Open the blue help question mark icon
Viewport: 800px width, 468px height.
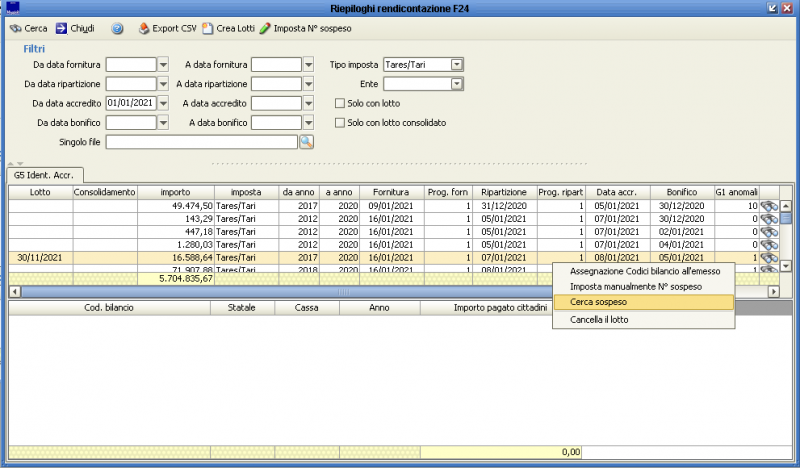tap(117, 29)
